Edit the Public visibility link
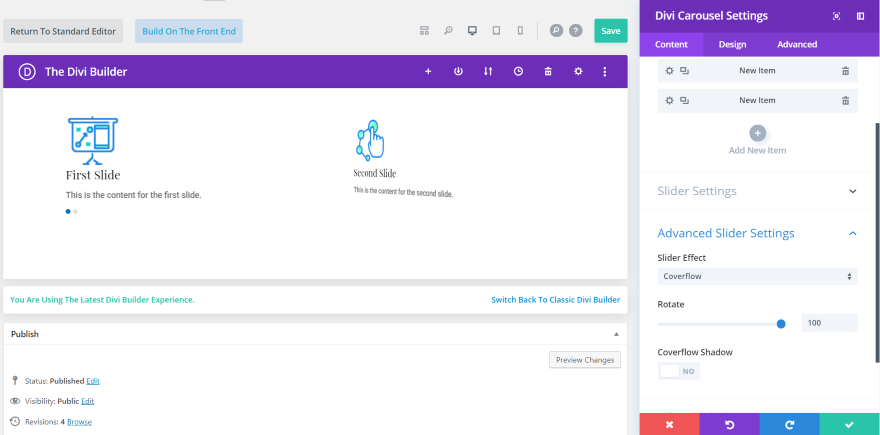This screenshot has width=880, height=435. [88, 401]
